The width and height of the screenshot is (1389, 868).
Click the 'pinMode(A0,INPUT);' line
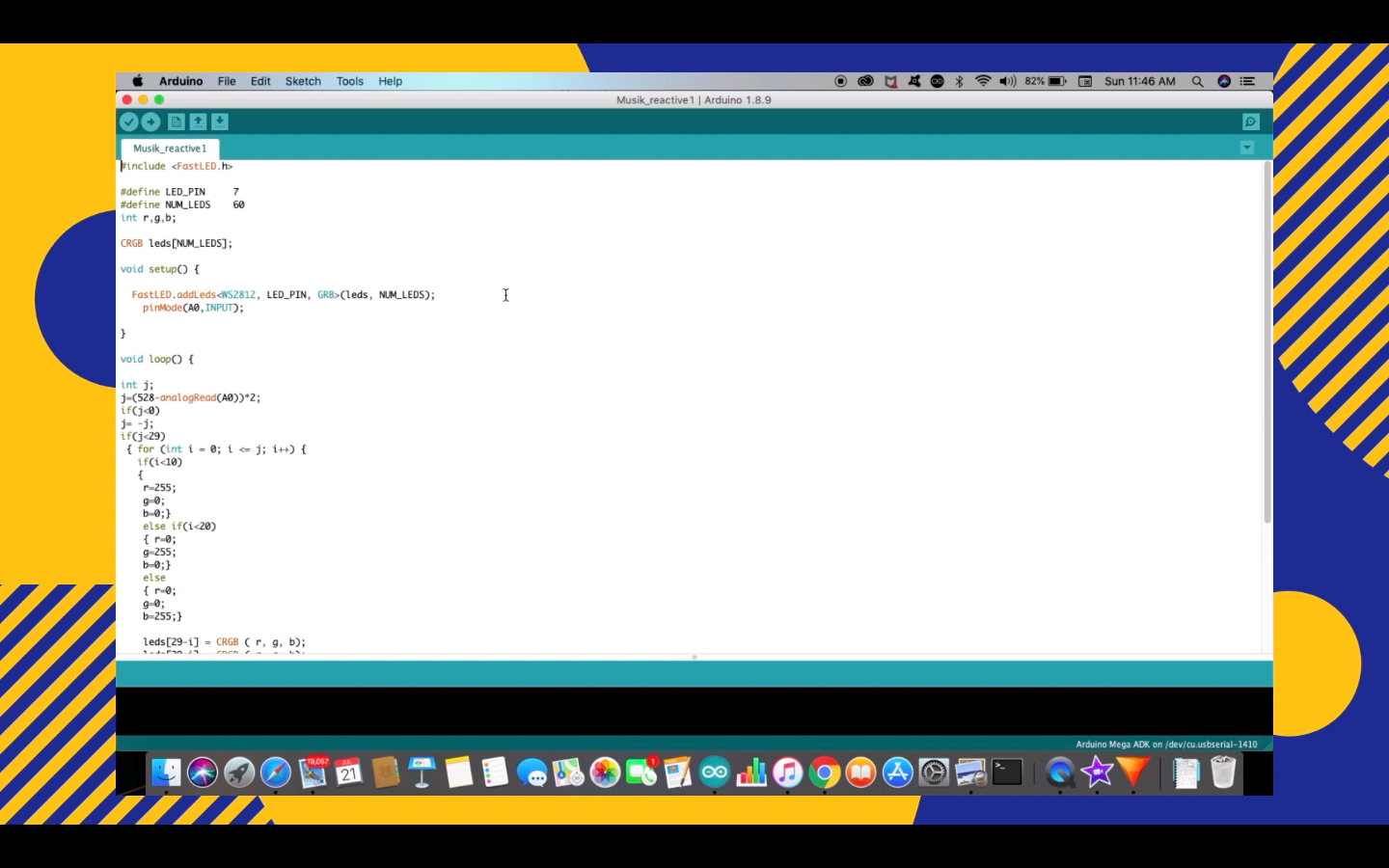coord(193,308)
